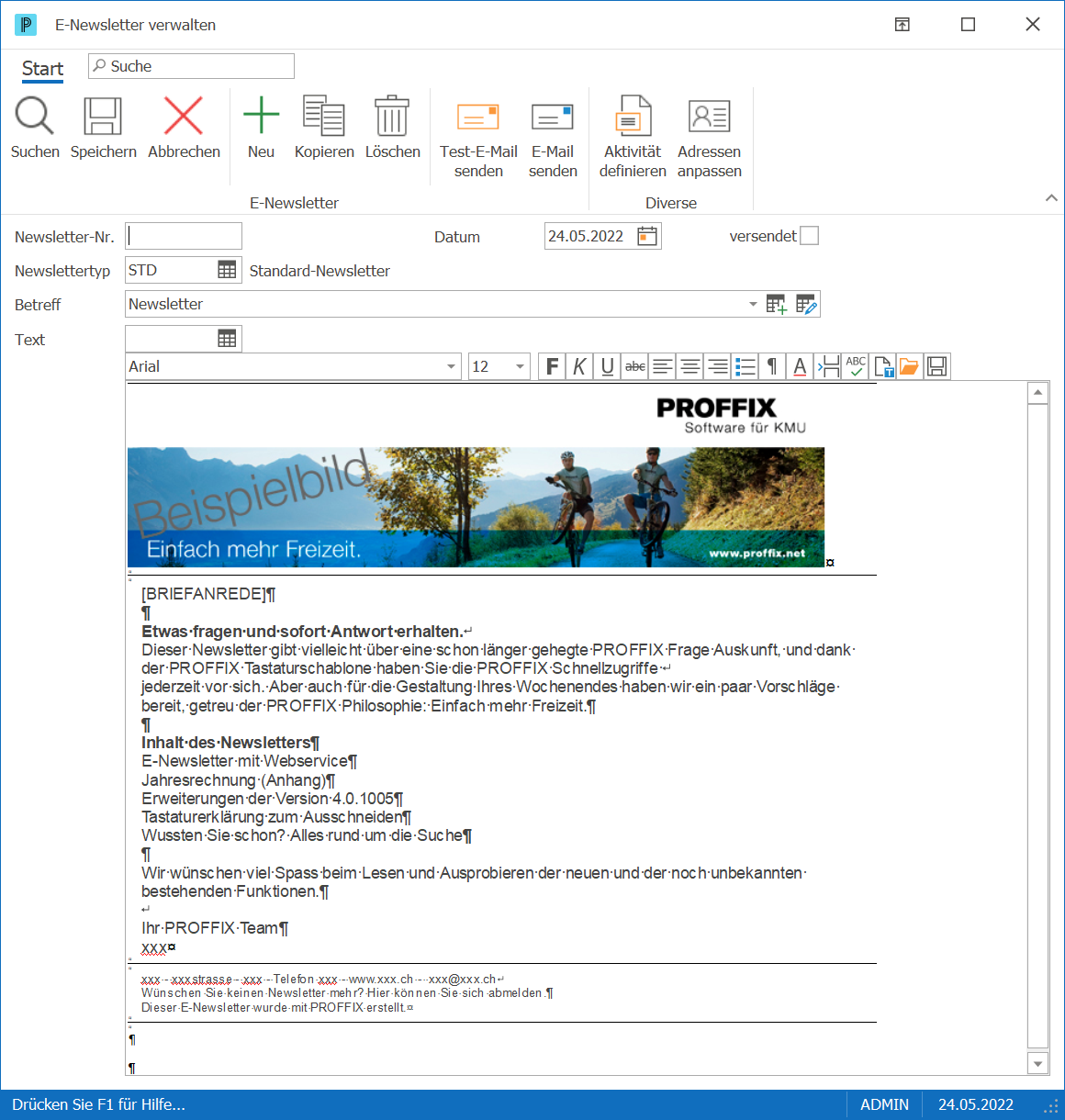Click ADMIN in status bar
Image resolution: width=1065 pixels, height=1120 pixels.
884,1104
